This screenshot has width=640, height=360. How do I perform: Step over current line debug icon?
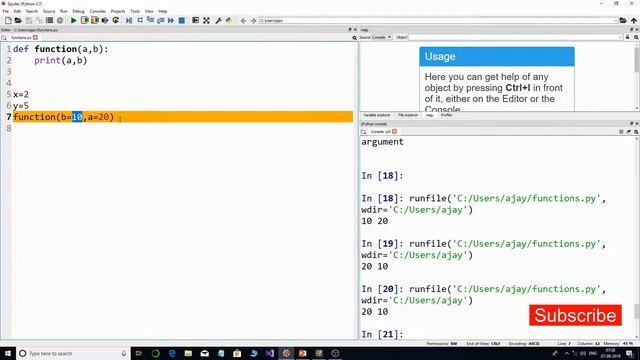140,20
